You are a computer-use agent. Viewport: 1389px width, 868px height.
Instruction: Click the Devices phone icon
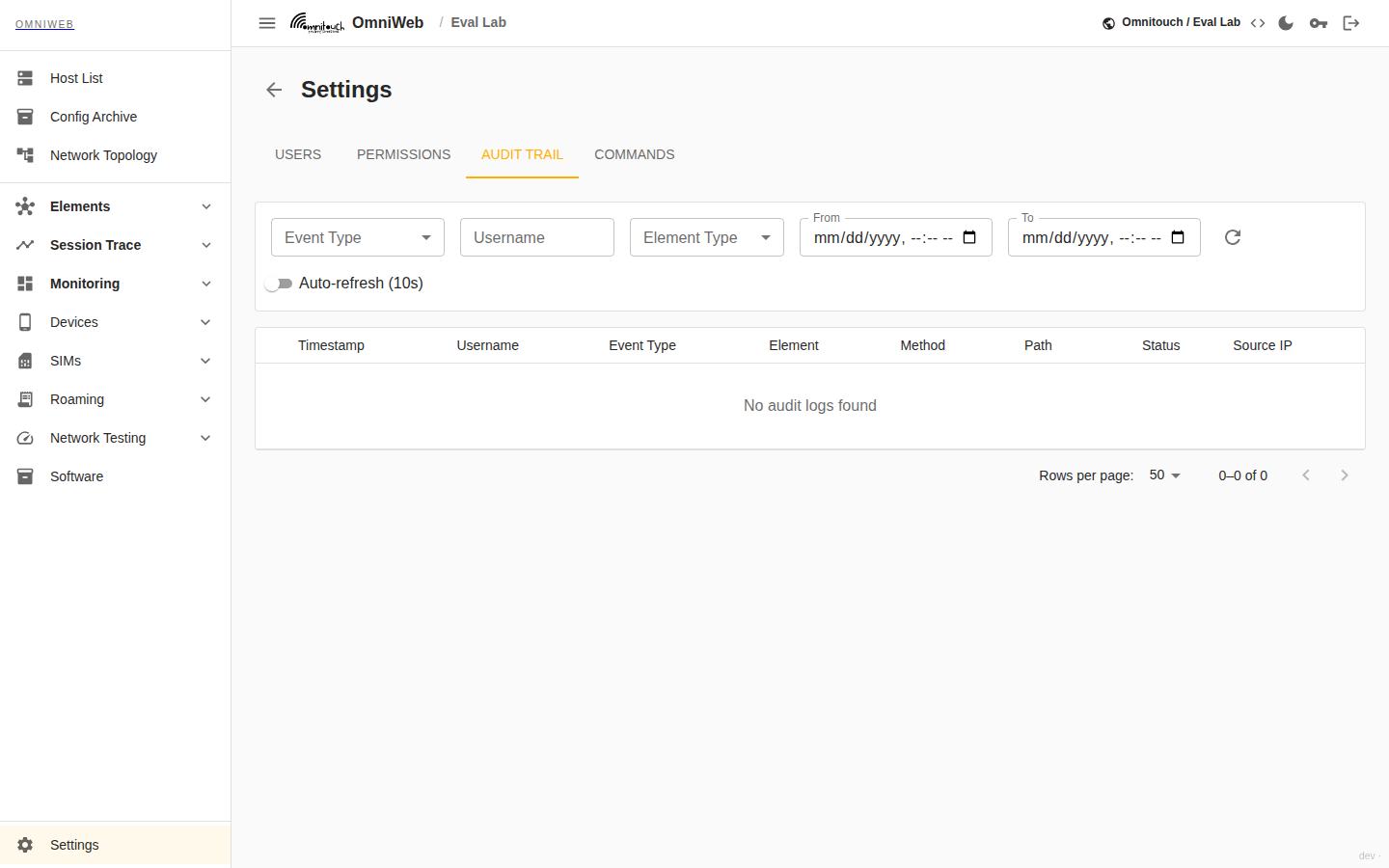point(25,322)
